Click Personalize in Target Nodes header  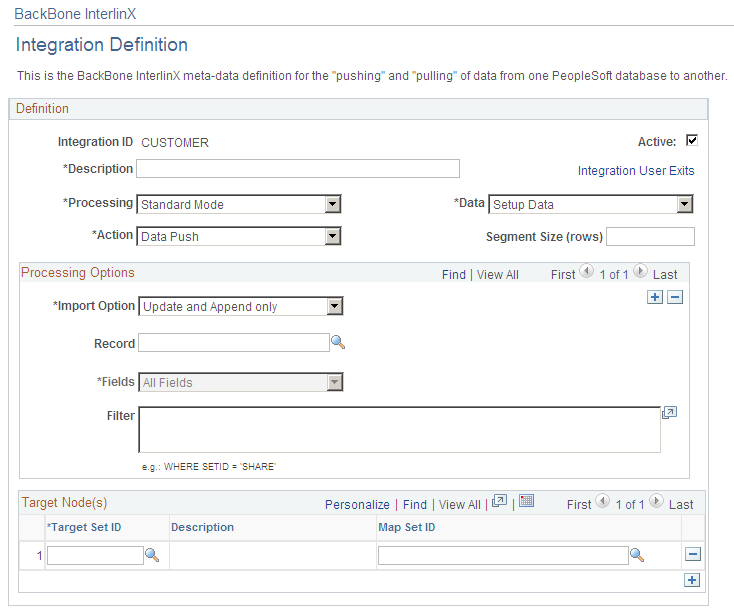(357, 504)
